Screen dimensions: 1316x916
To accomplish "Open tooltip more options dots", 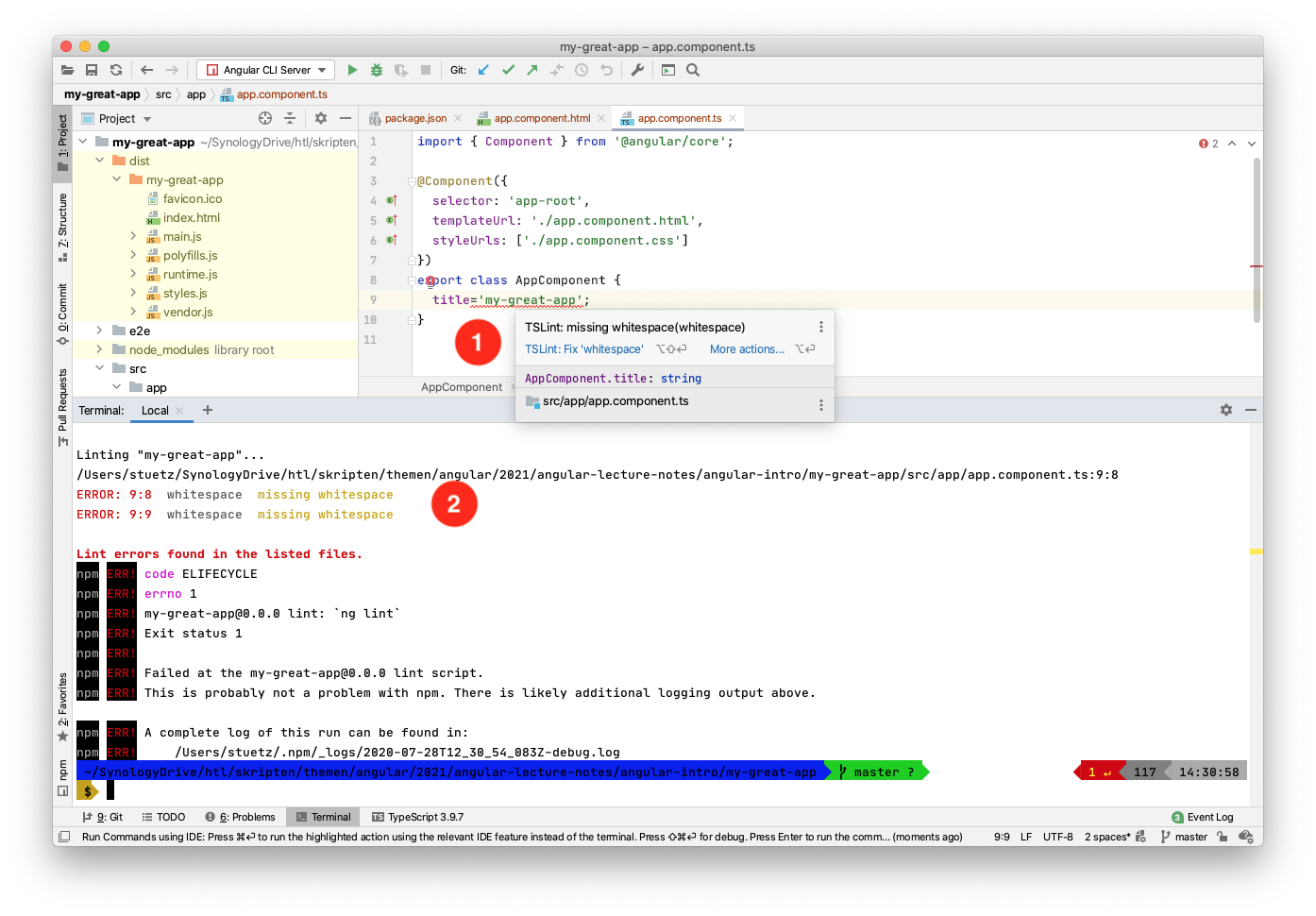I will click(x=820, y=327).
